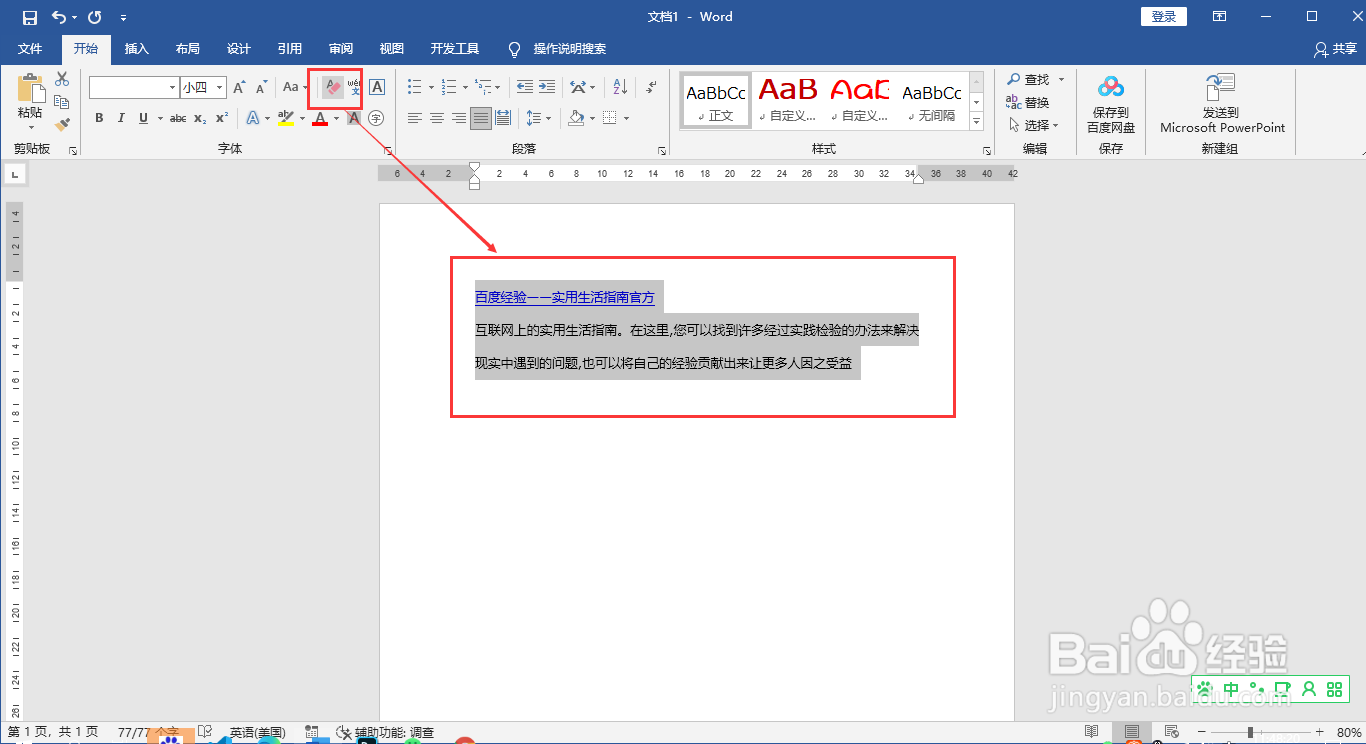Toggle subscript formatting
The height and width of the screenshot is (744, 1366).
point(200,118)
